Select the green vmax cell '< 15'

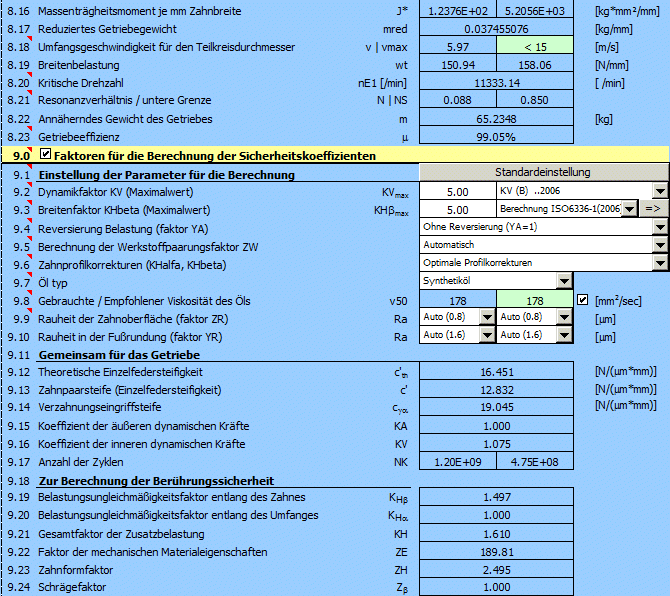(535, 46)
